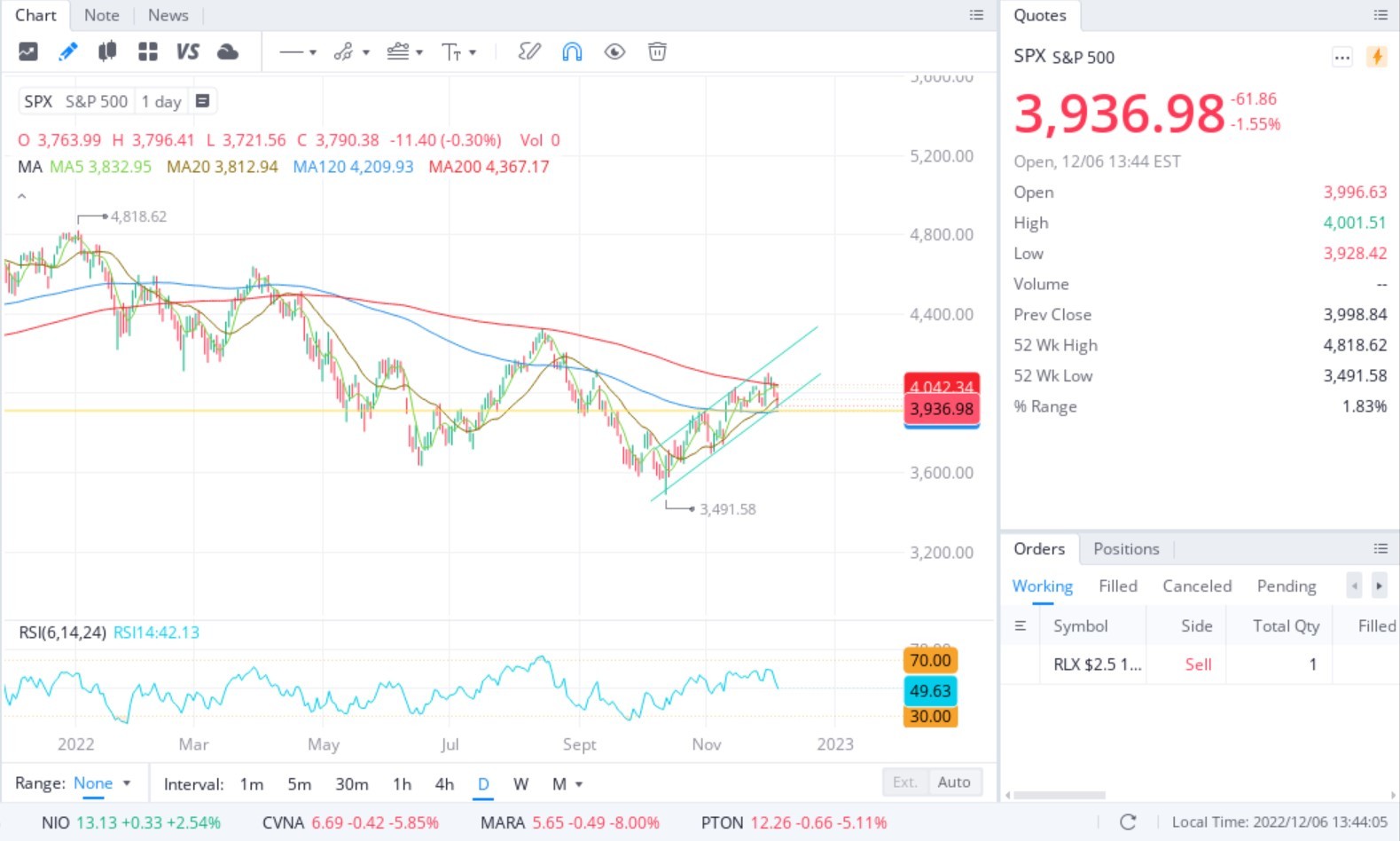This screenshot has width=1400, height=841.
Task: Open the SPX quote more options ellipsis
Action: tap(1341, 58)
